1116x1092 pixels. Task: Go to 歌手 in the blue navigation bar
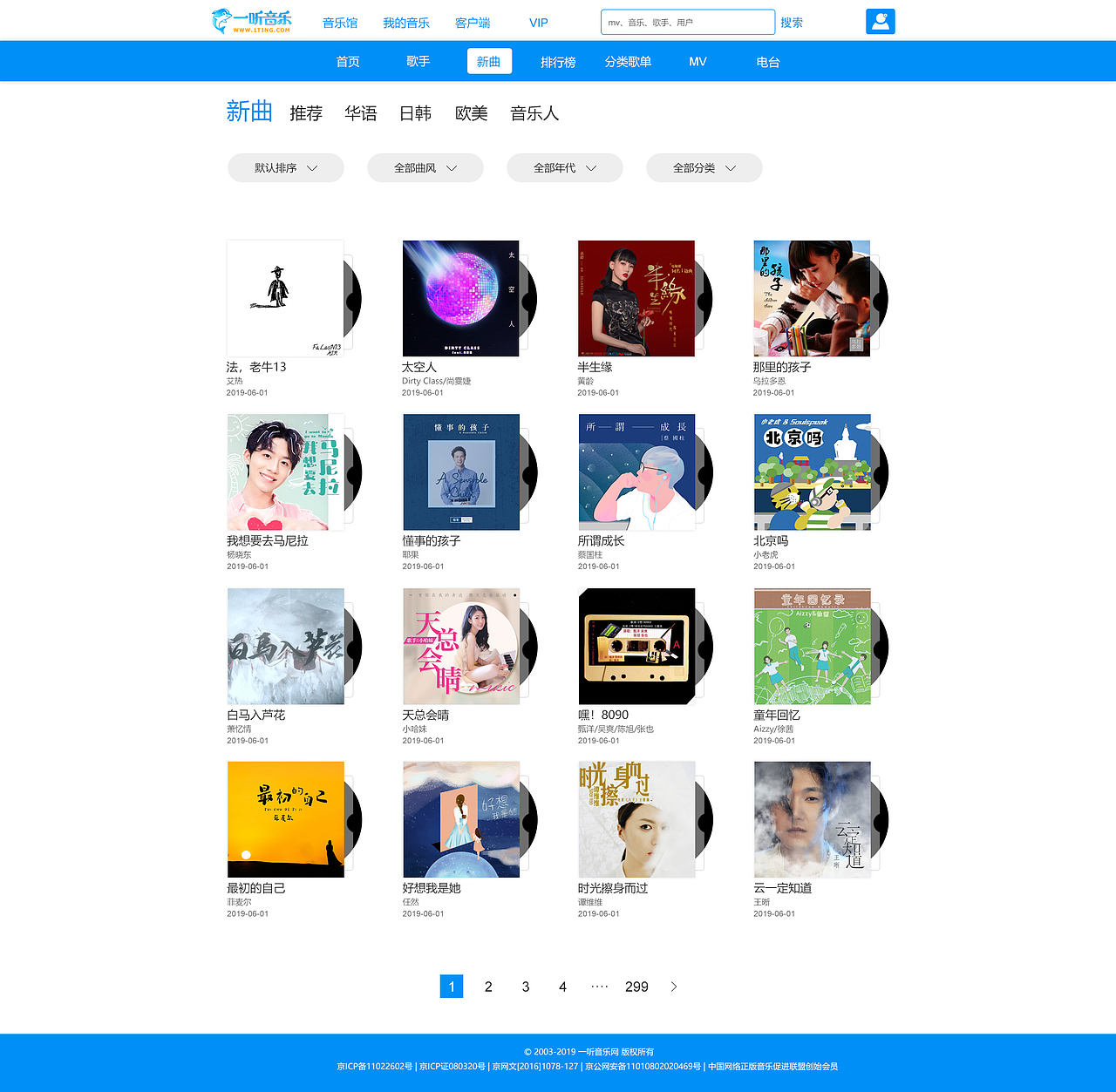click(x=418, y=62)
